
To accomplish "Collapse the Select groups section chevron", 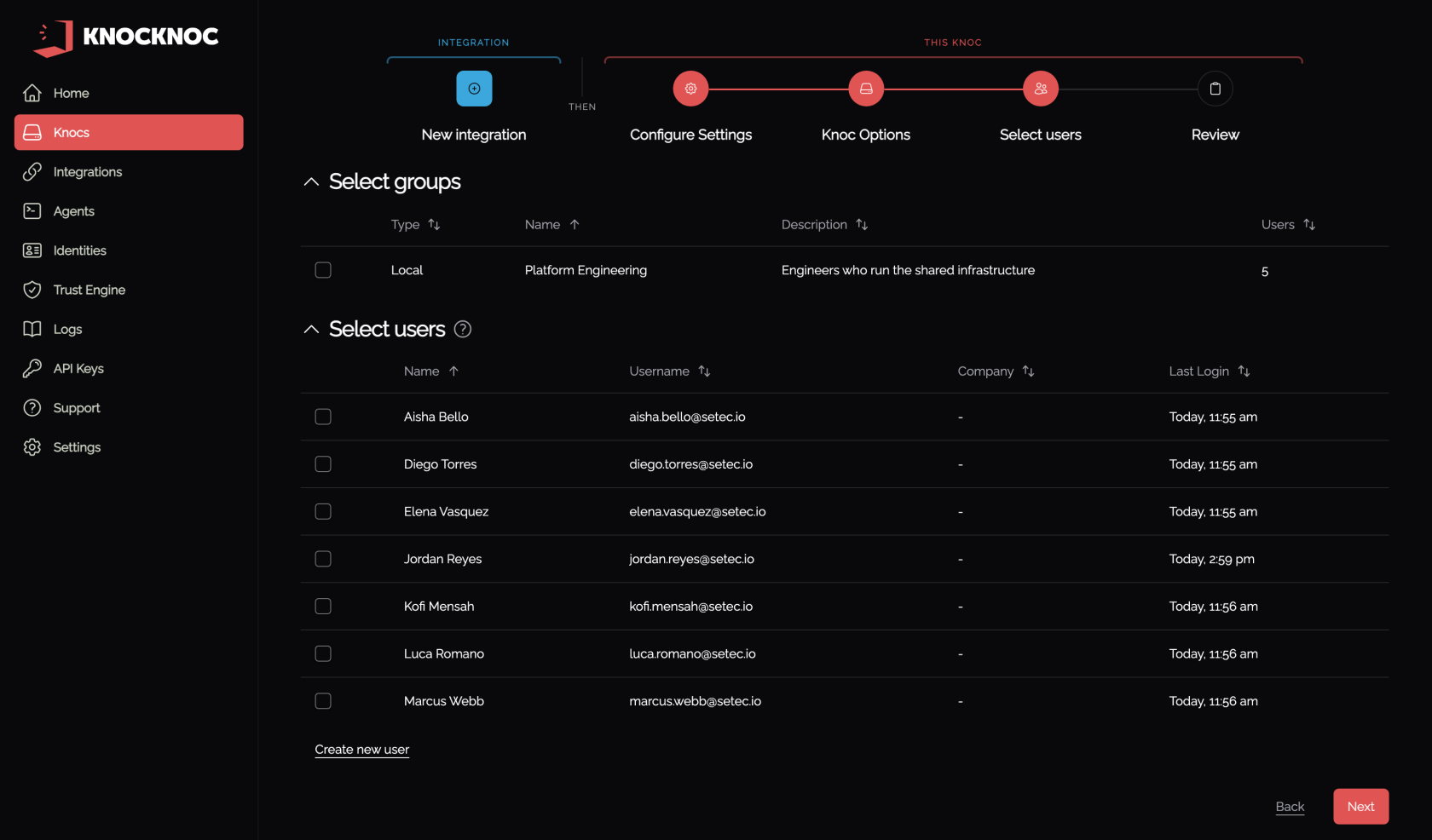I will 311,181.
